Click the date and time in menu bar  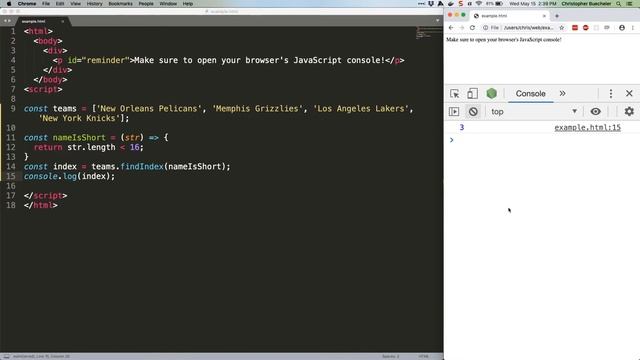533,4
